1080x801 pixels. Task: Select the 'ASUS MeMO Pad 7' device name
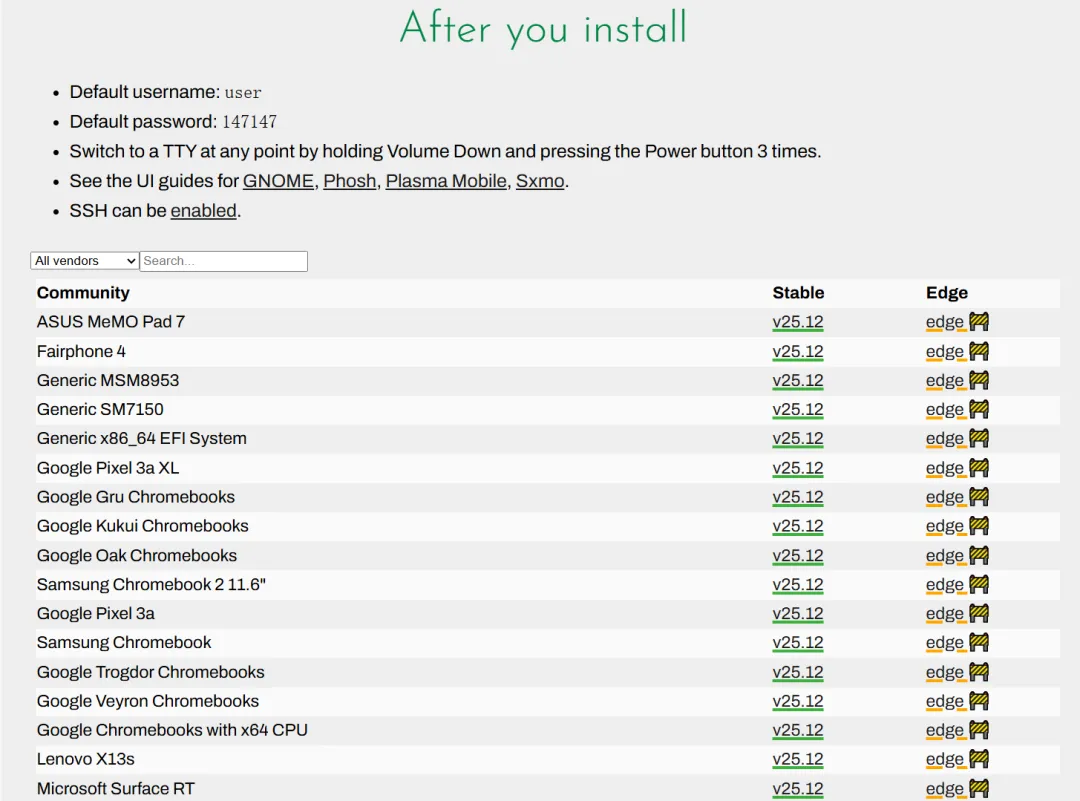coord(111,322)
